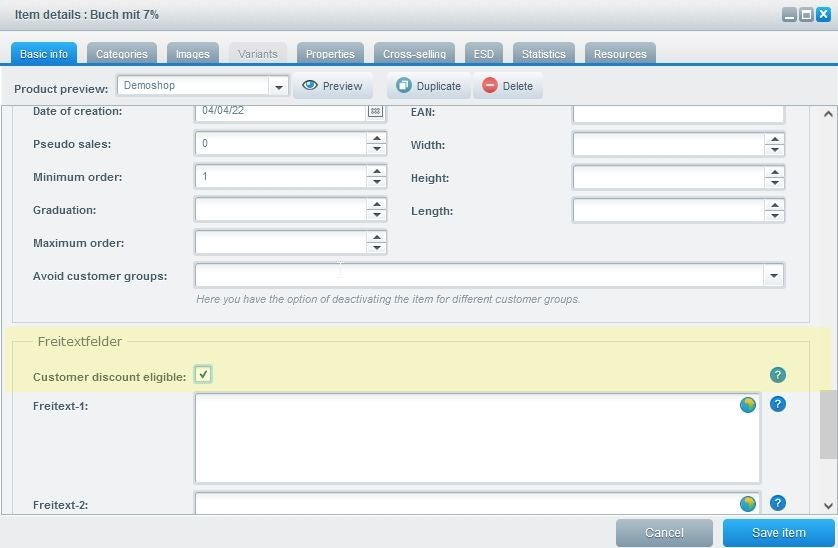Switch to the Categories tab
The image size is (838, 548).
pyautogui.click(x=122, y=53)
